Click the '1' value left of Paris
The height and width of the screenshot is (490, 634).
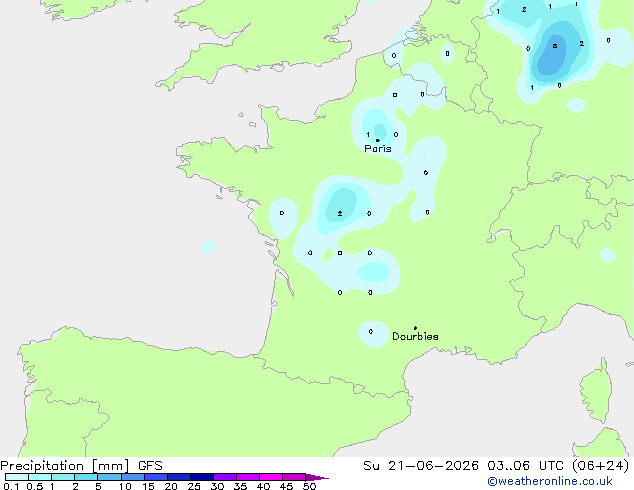coord(368,135)
